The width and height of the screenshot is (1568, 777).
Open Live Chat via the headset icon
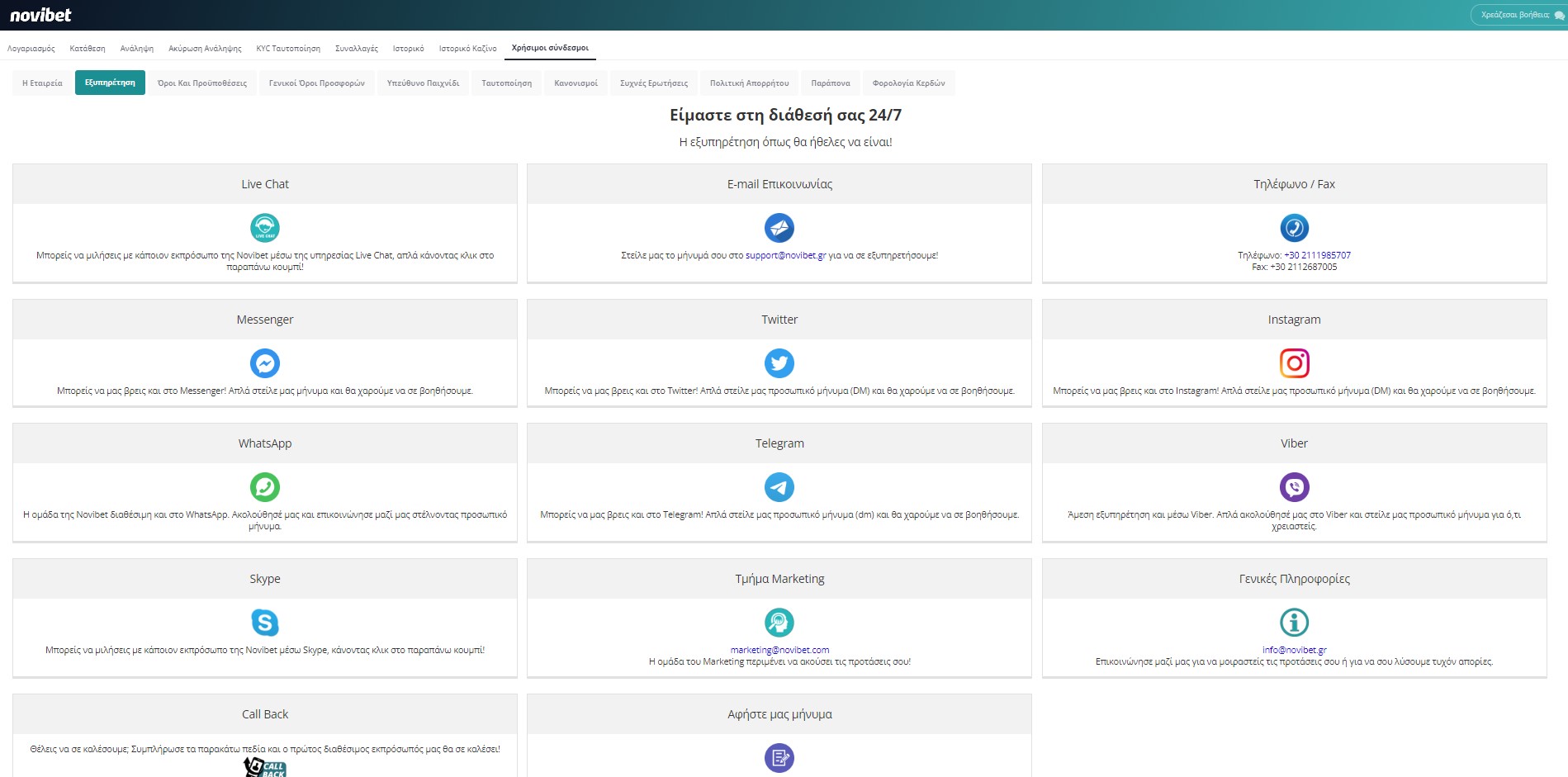pyautogui.click(x=264, y=228)
